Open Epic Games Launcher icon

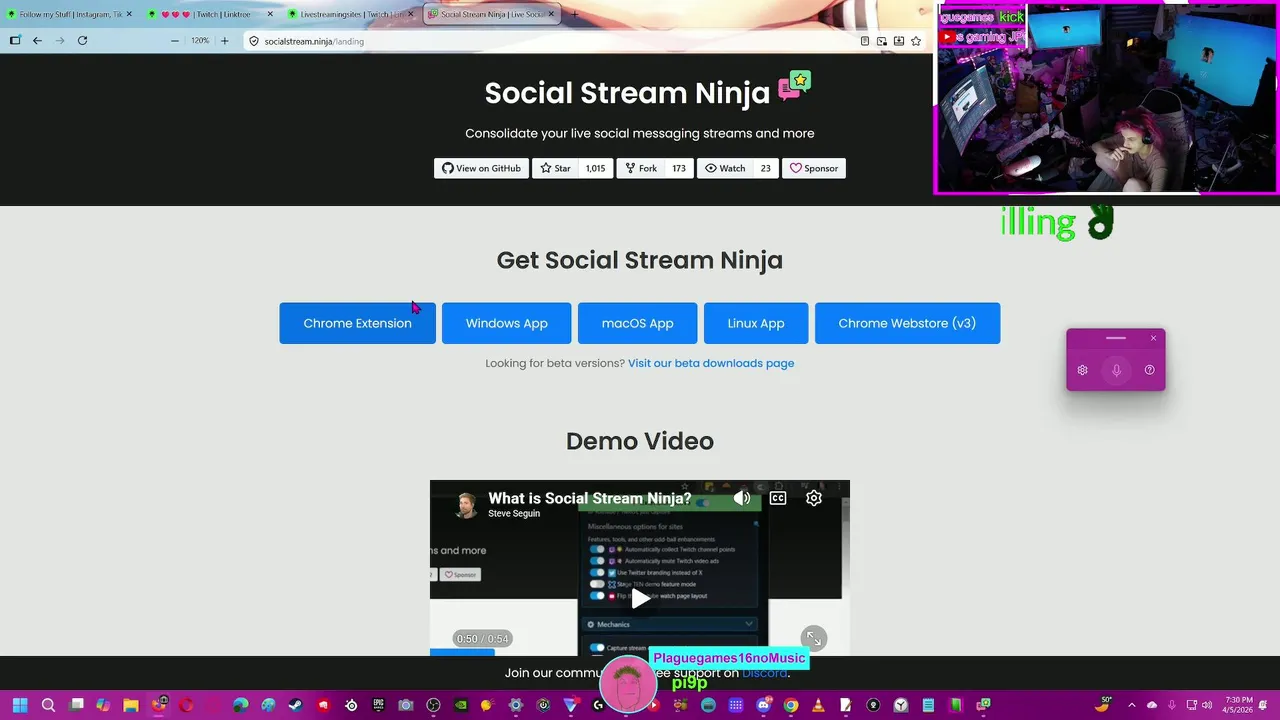coord(378,705)
